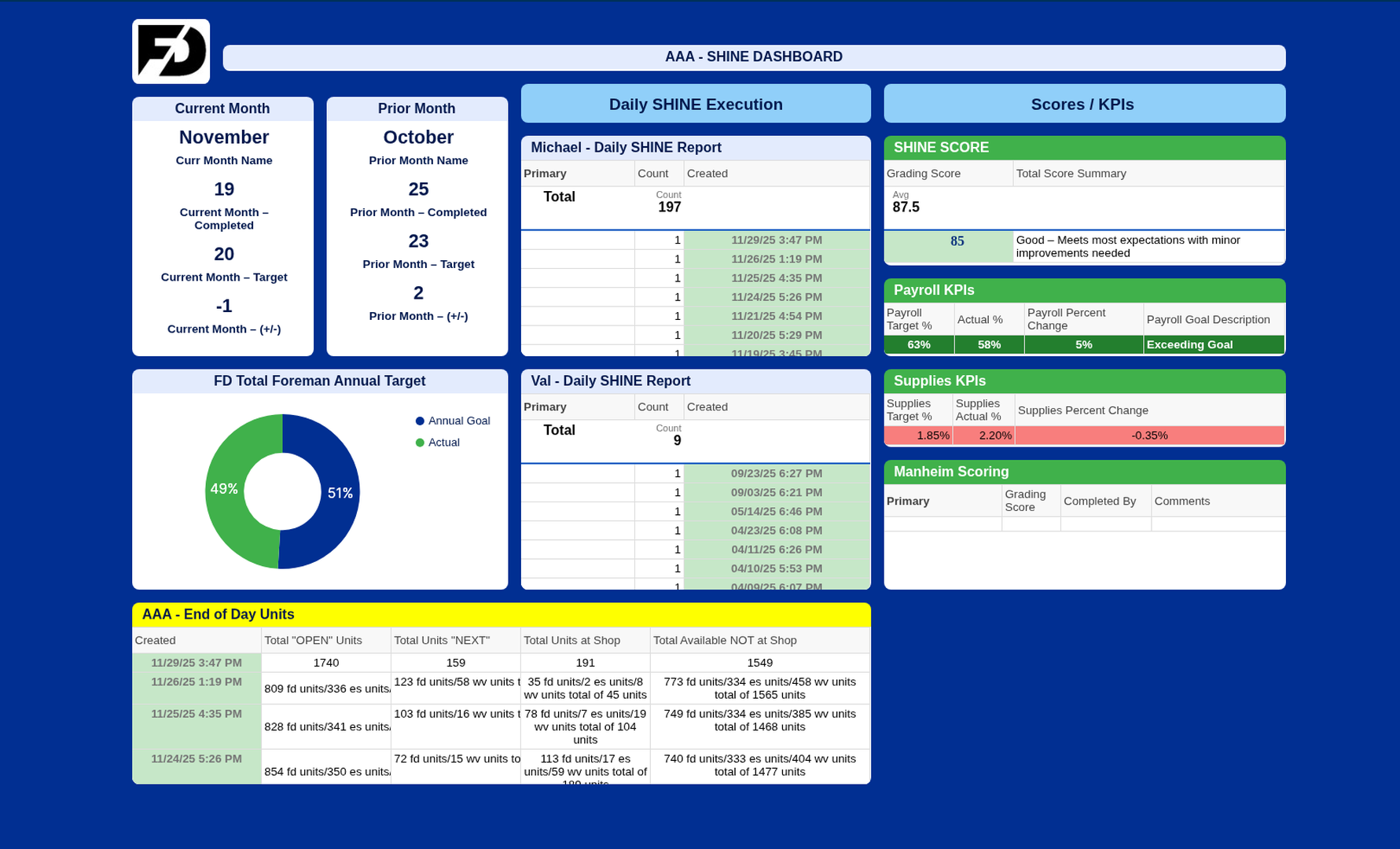Image resolution: width=1400 pixels, height=849 pixels.
Task: Click the Total "OPEN" Units column header
Action: 313,641
